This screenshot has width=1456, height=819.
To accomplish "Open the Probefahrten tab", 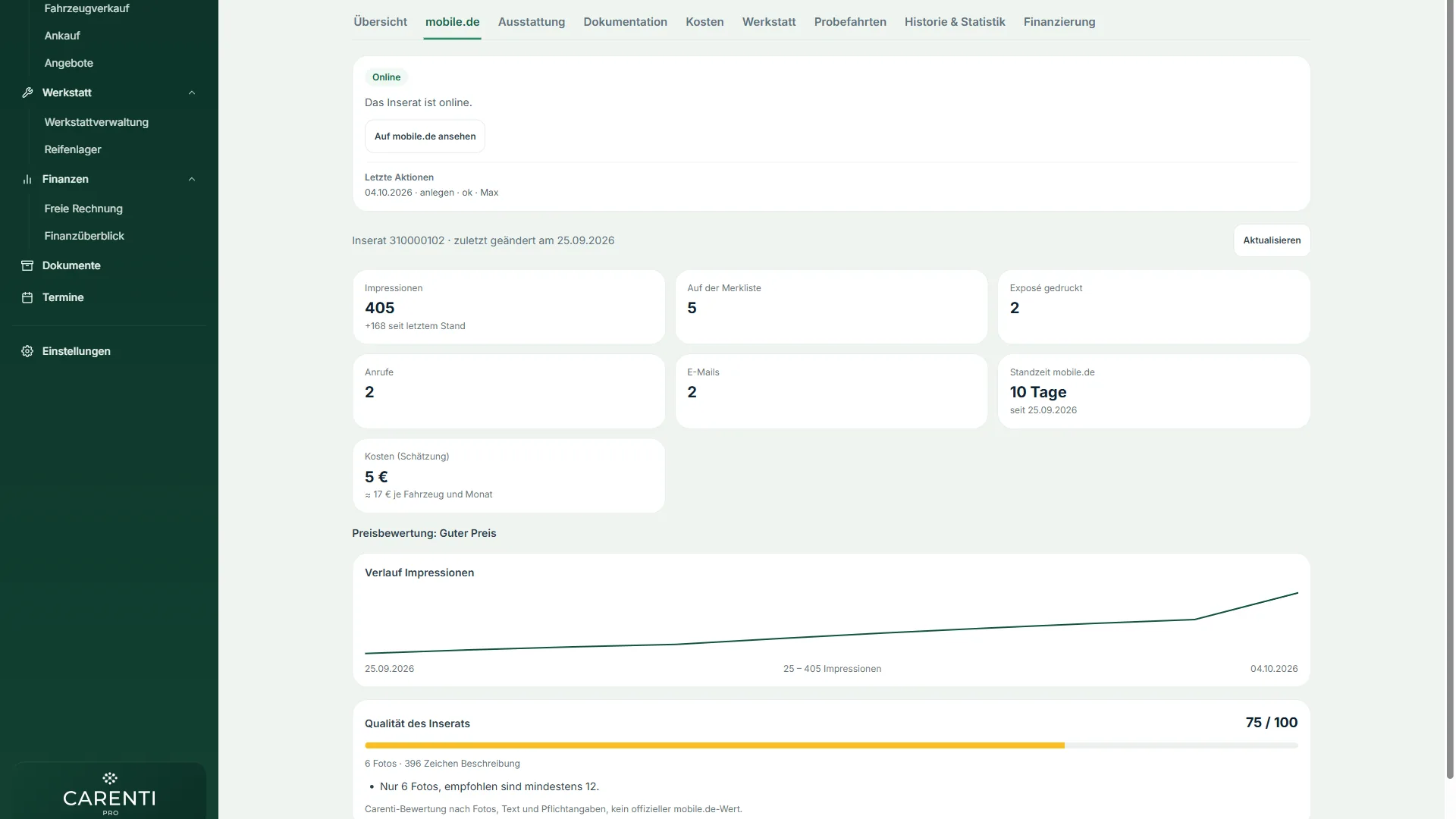I will 849,22.
